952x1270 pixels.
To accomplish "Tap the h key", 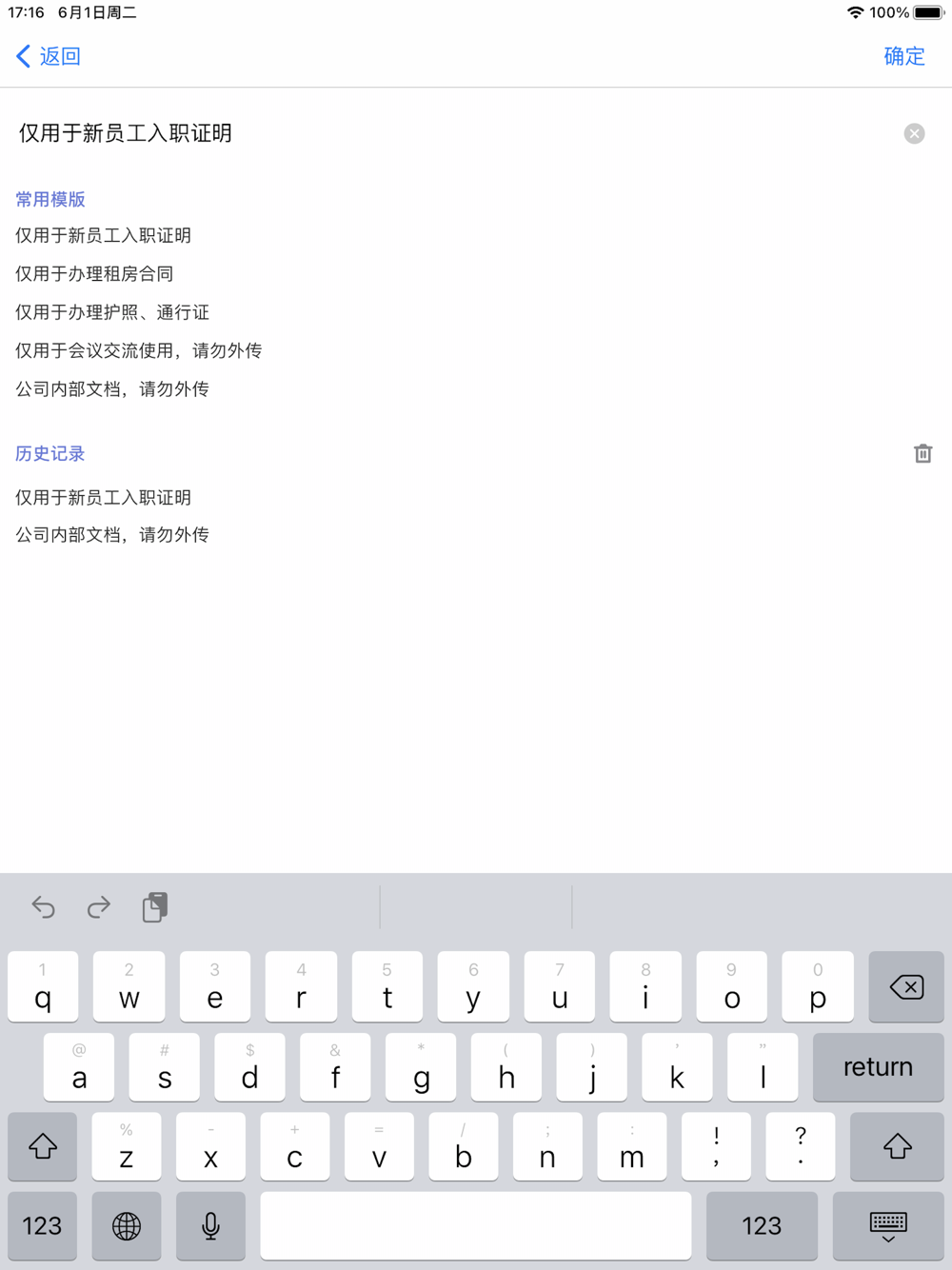I will point(506,1066).
